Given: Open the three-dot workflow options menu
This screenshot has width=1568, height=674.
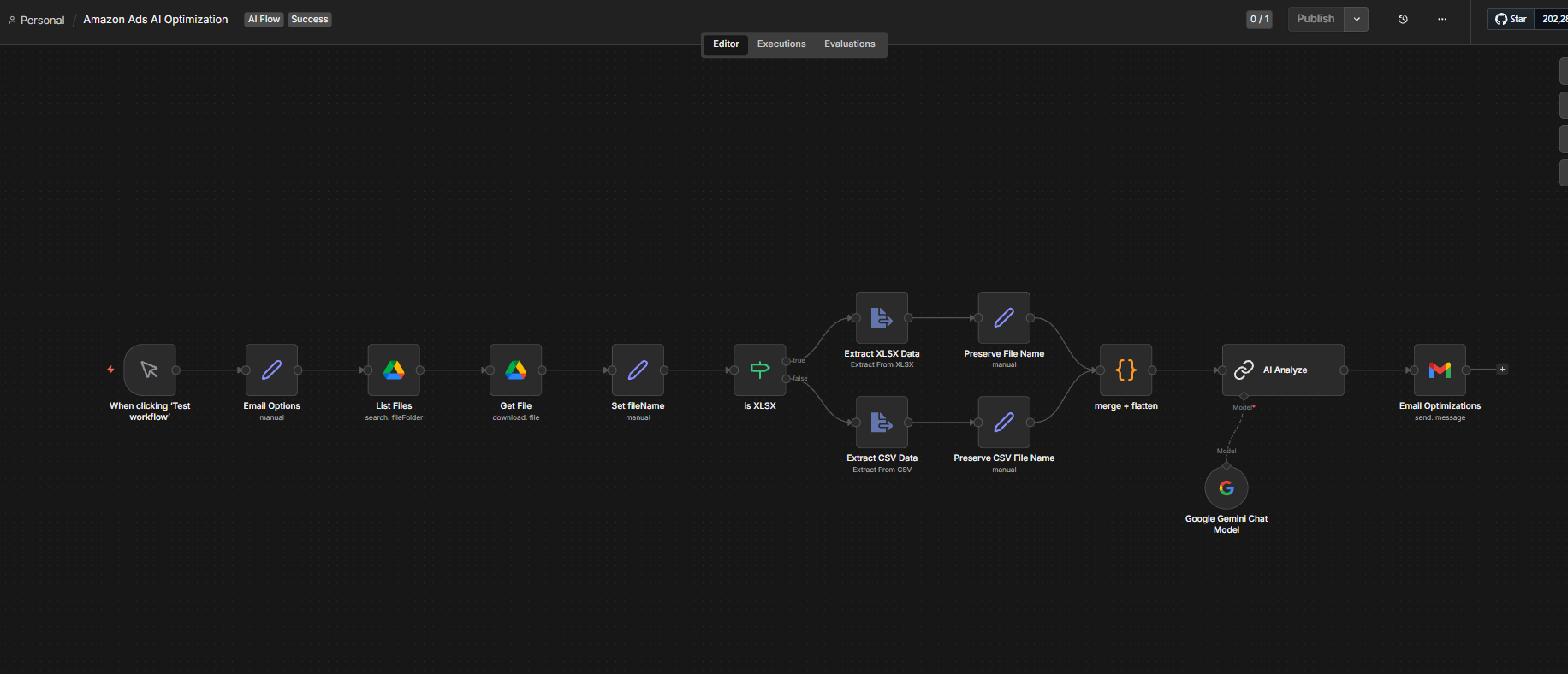Looking at the screenshot, I should tap(1442, 19).
